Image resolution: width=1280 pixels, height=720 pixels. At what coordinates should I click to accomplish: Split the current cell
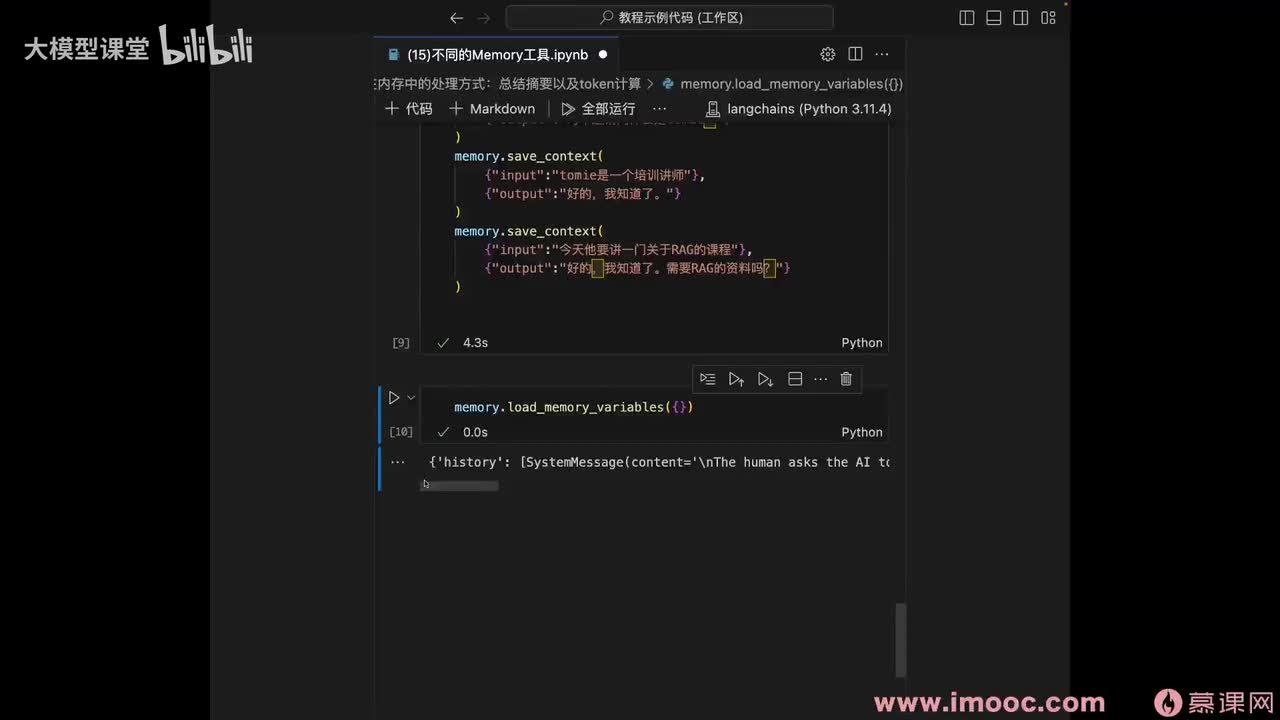(x=795, y=379)
